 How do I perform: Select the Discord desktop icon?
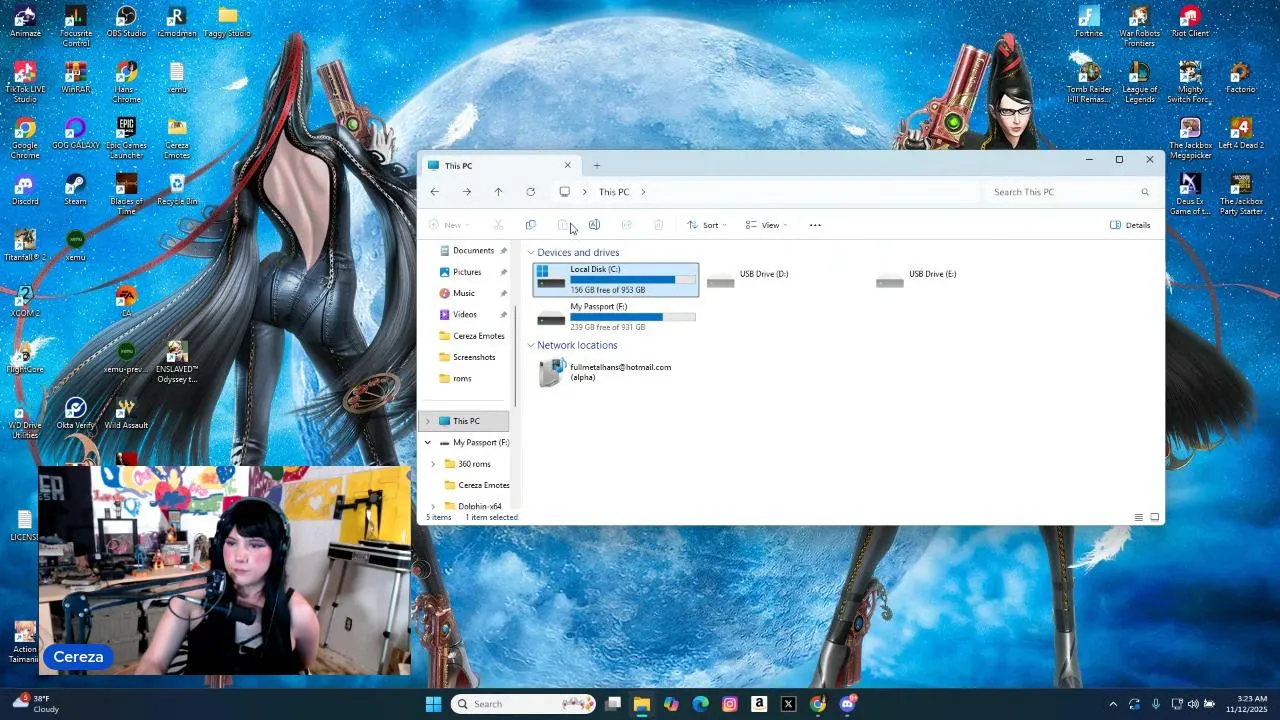click(25, 191)
